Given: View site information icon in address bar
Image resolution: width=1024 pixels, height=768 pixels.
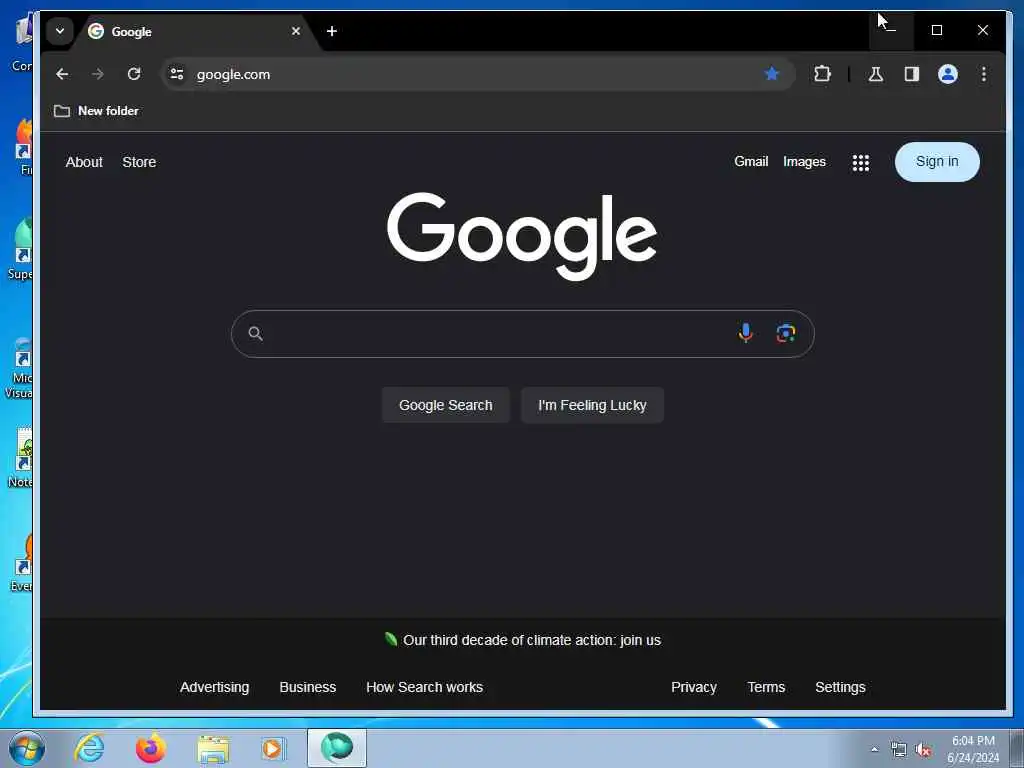Looking at the screenshot, I should [x=177, y=74].
